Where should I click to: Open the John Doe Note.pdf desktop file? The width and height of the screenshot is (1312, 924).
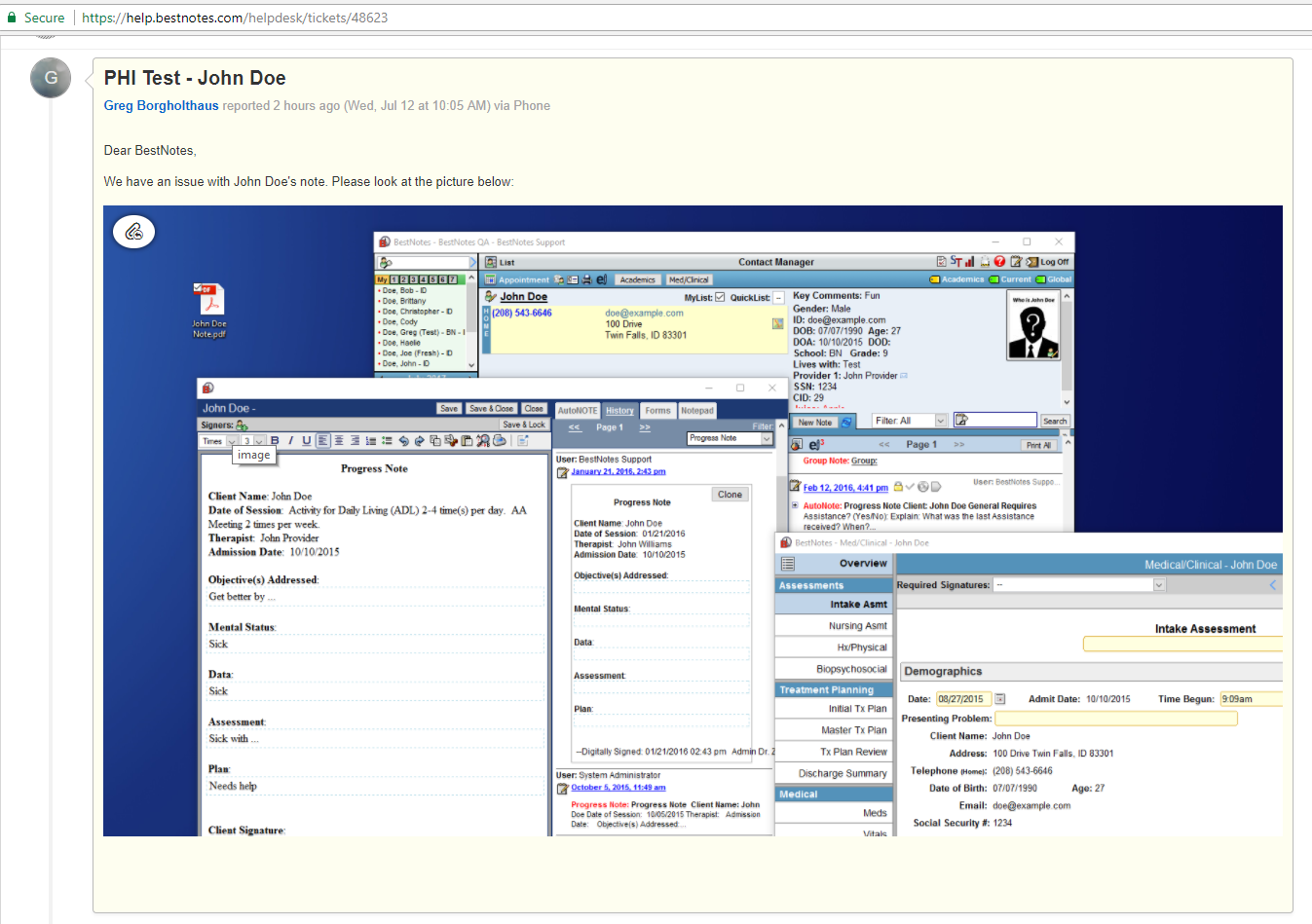tap(208, 311)
